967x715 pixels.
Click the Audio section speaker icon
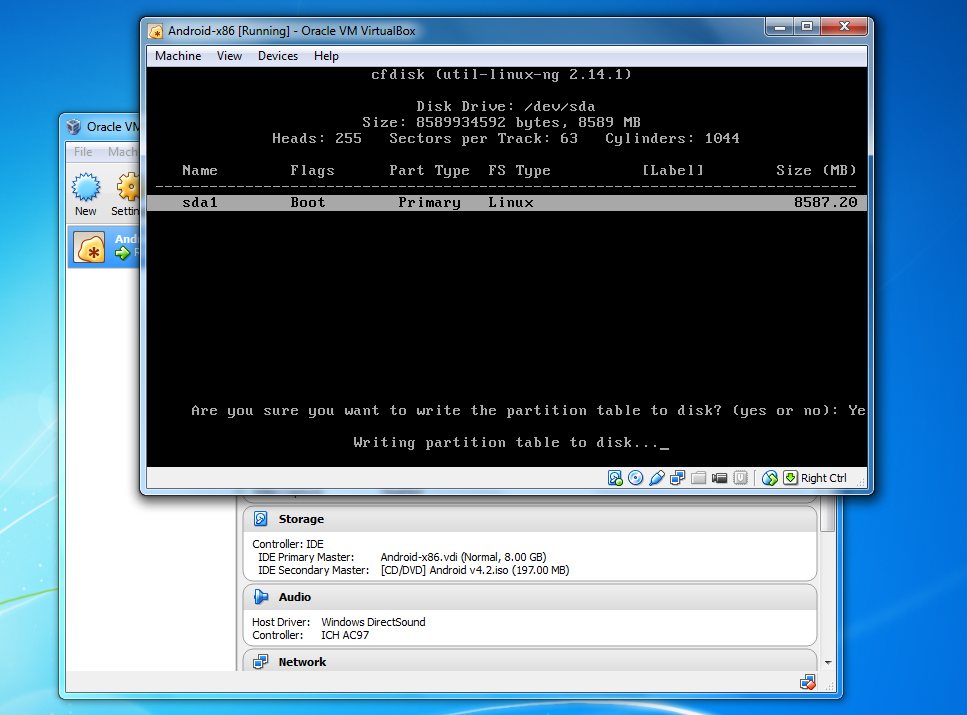pyautogui.click(x=261, y=597)
